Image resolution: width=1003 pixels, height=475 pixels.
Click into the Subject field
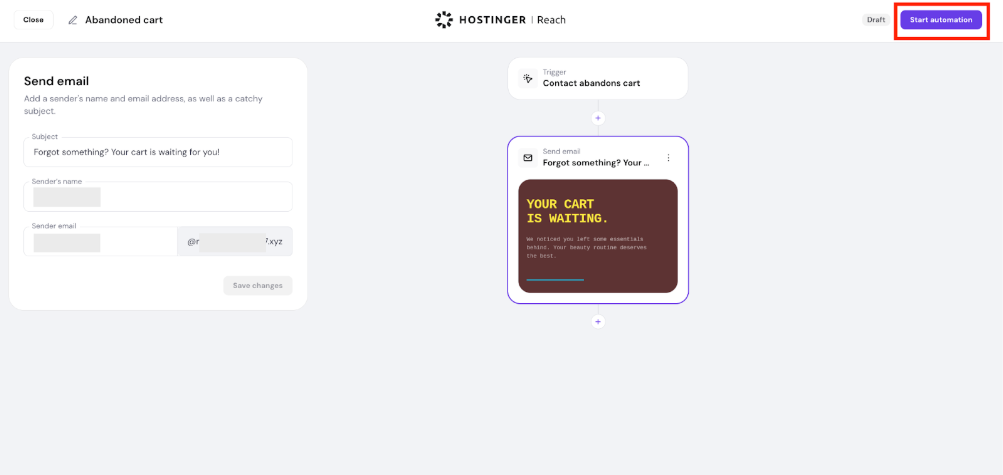pos(158,152)
